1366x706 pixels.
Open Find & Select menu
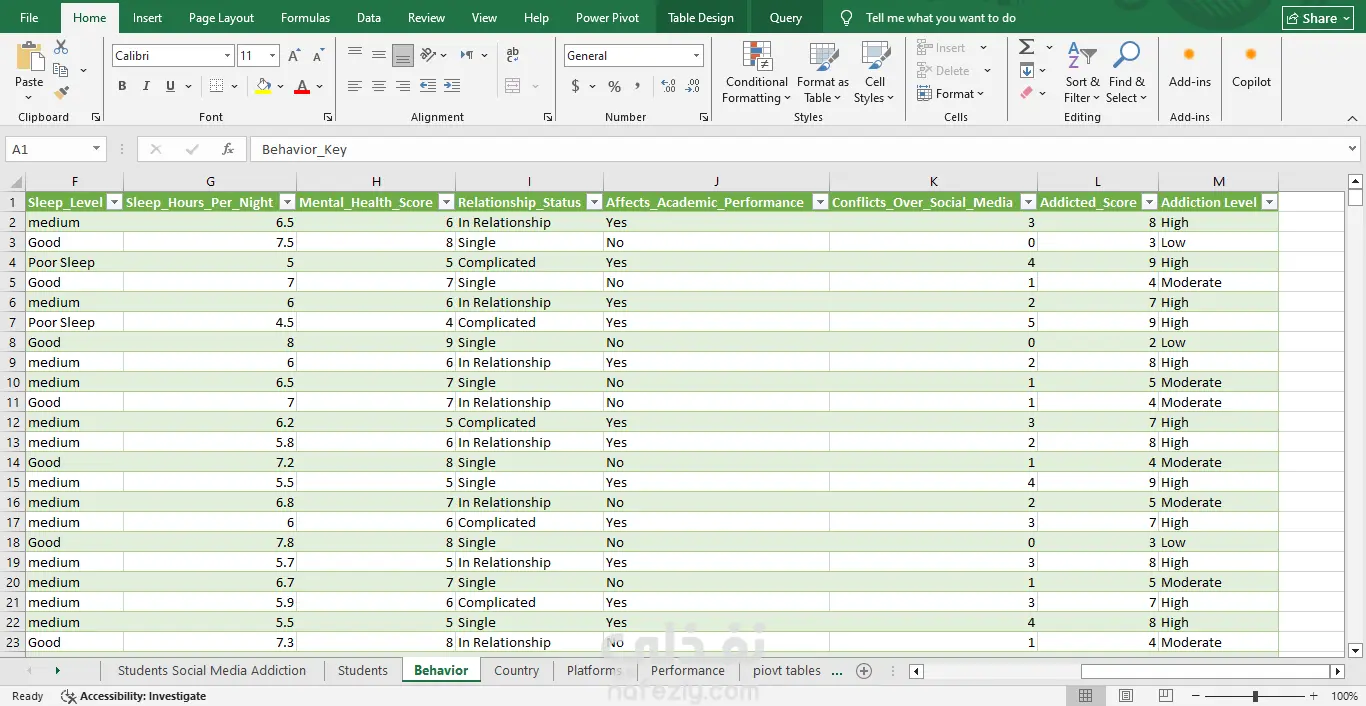(x=1127, y=72)
